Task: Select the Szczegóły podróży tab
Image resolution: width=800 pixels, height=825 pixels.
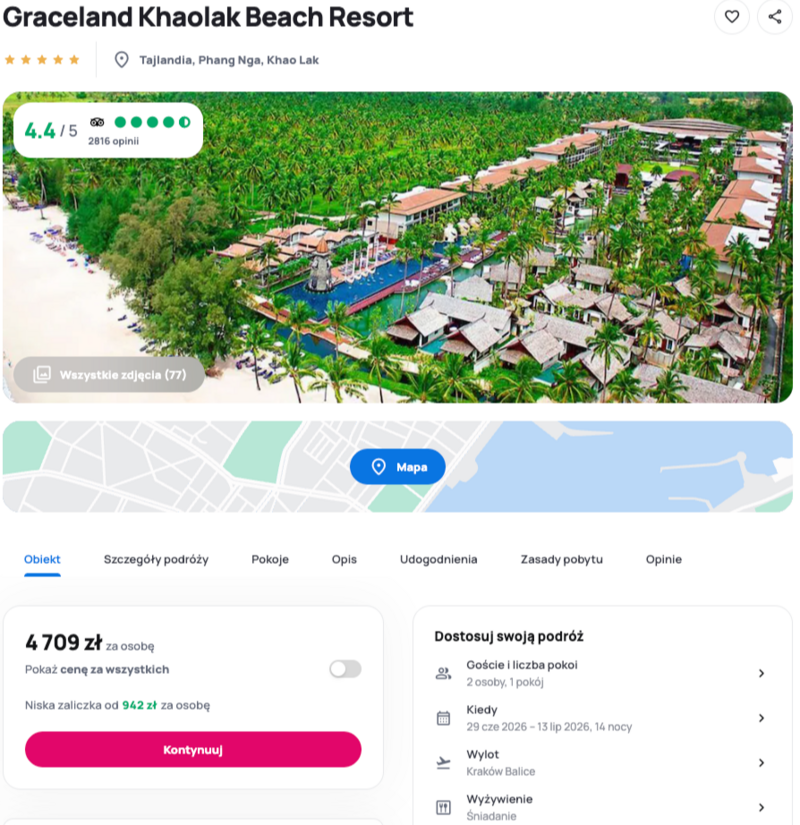Action: tap(156, 559)
